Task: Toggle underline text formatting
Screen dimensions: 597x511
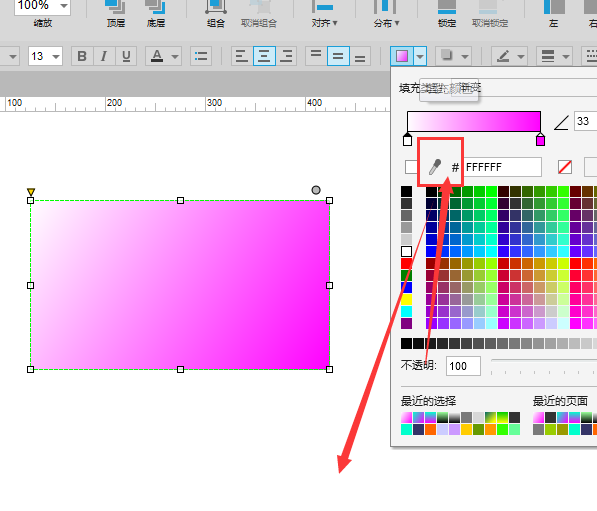Action: click(126, 56)
